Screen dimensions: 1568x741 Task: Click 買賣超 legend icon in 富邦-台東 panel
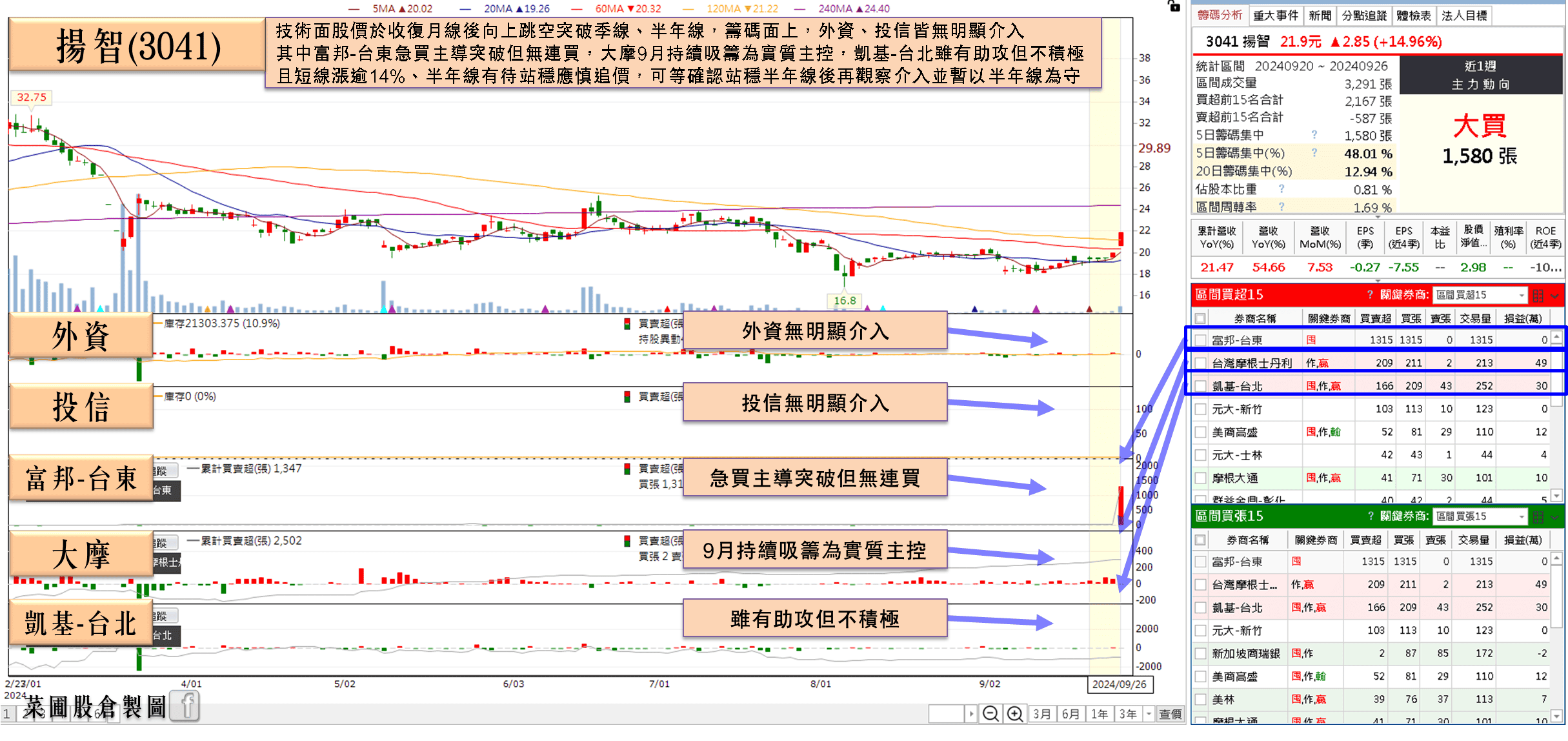tap(627, 469)
